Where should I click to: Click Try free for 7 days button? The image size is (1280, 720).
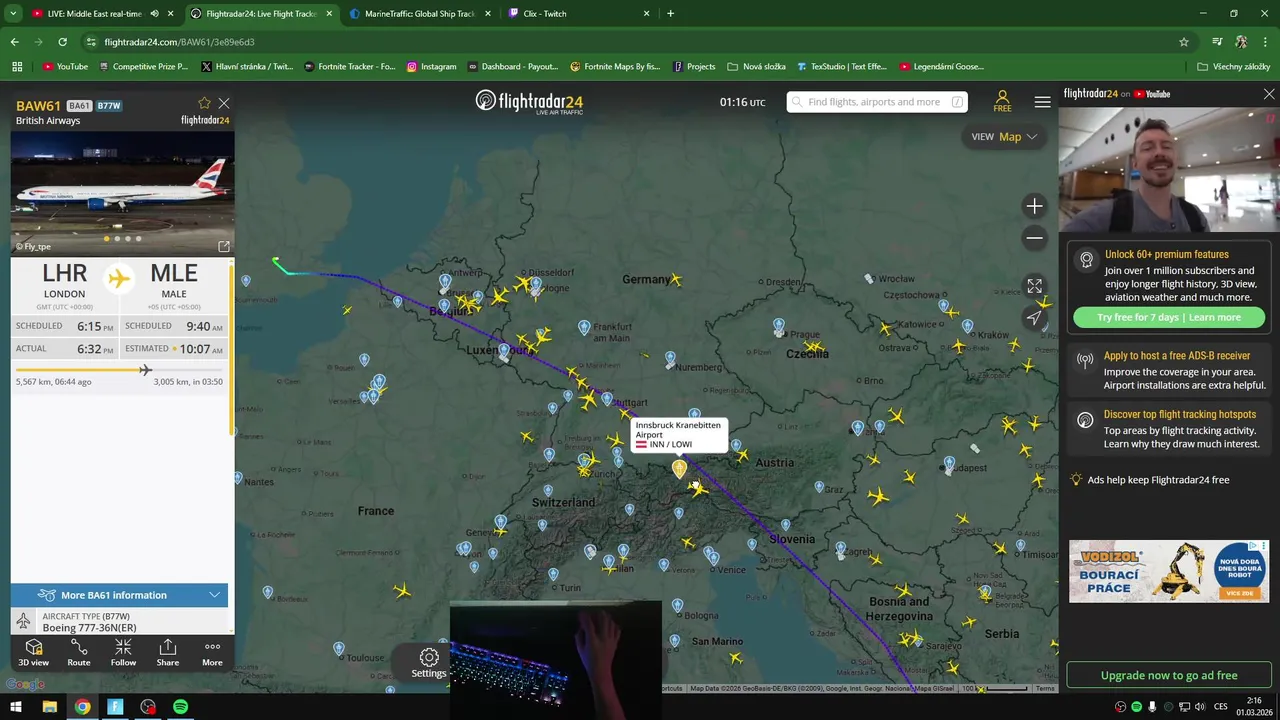point(1169,317)
